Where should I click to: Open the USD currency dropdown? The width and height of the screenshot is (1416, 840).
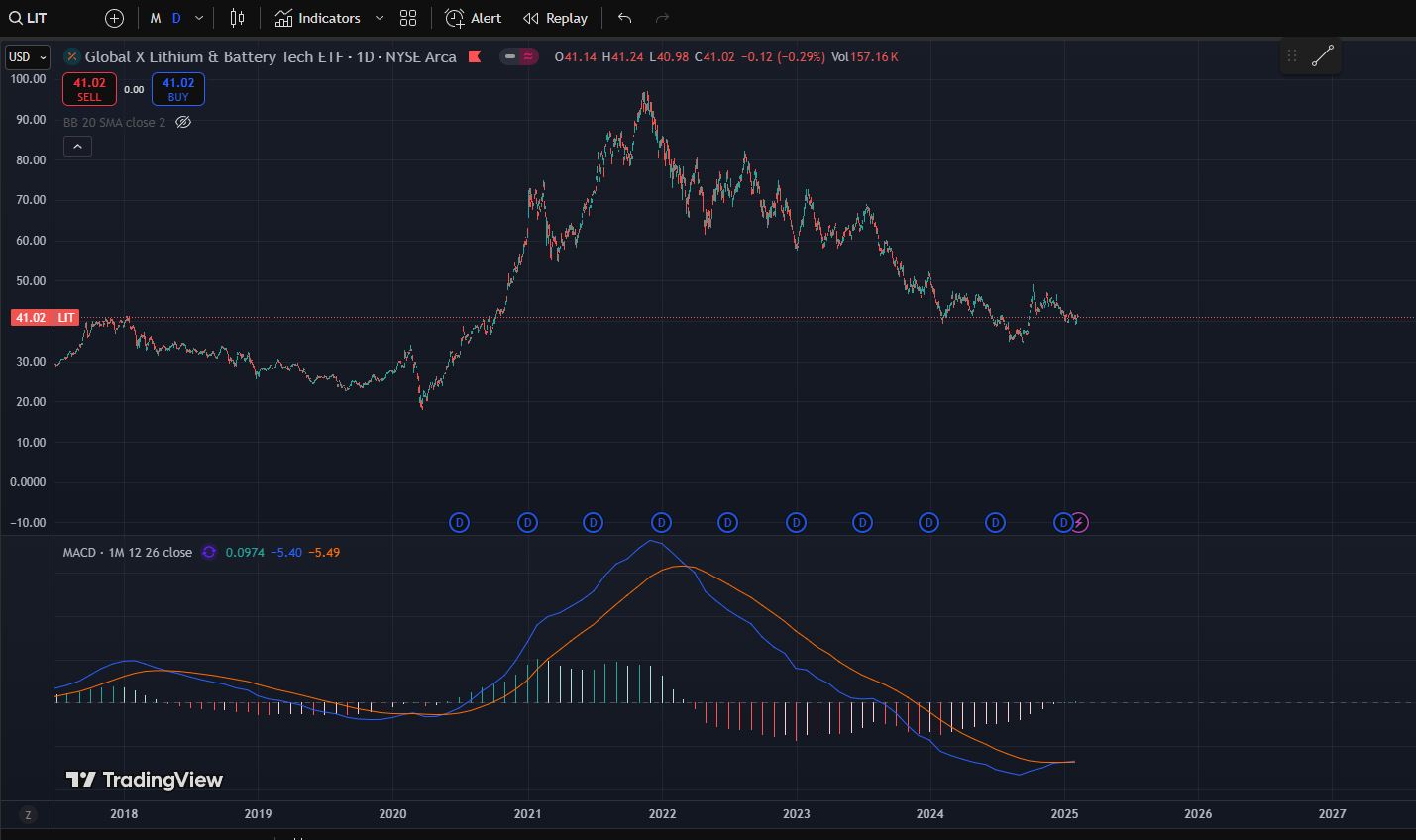[x=28, y=57]
